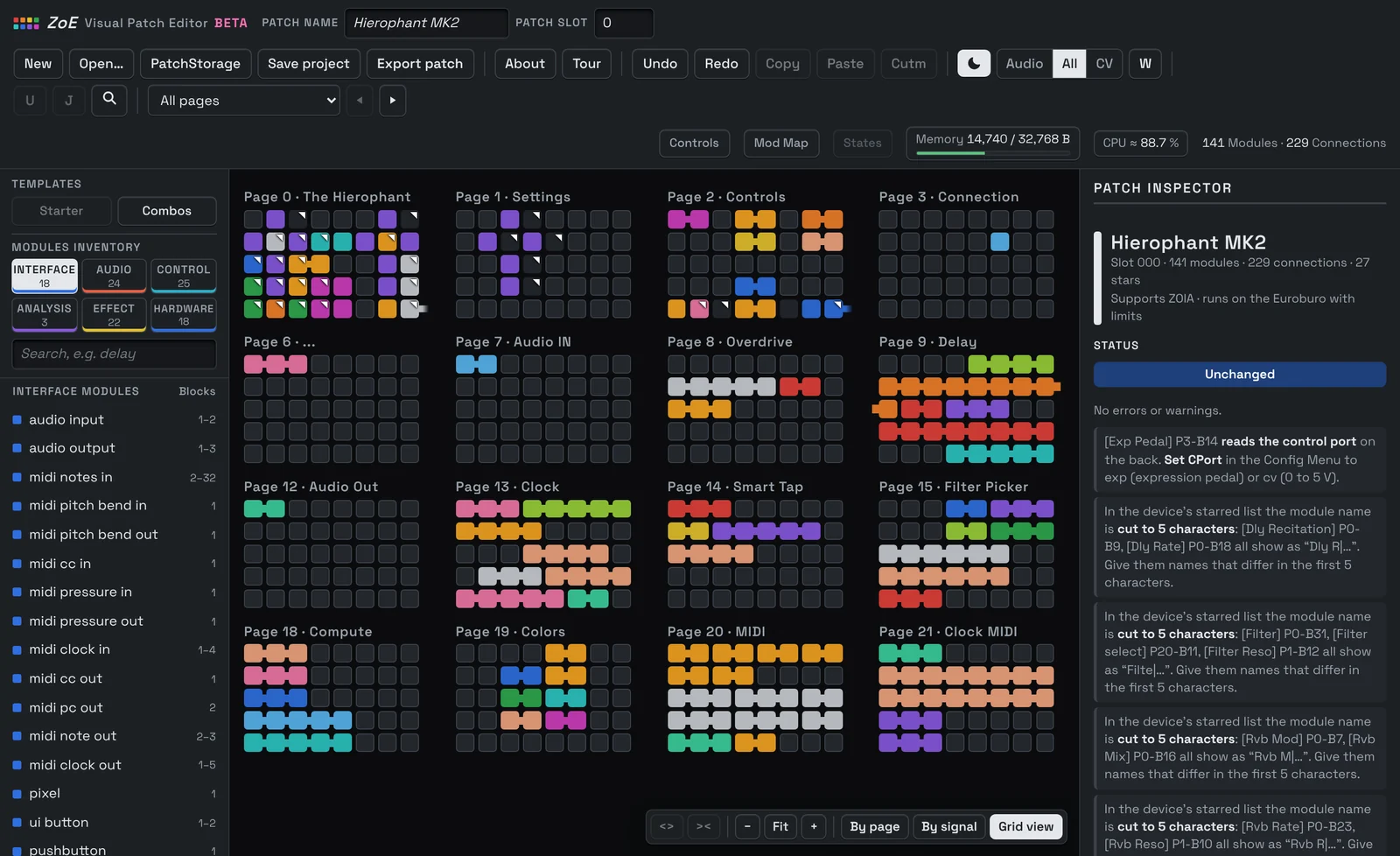Switch layout to By signal
Image resolution: width=1400 pixels, height=856 pixels.
949,826
